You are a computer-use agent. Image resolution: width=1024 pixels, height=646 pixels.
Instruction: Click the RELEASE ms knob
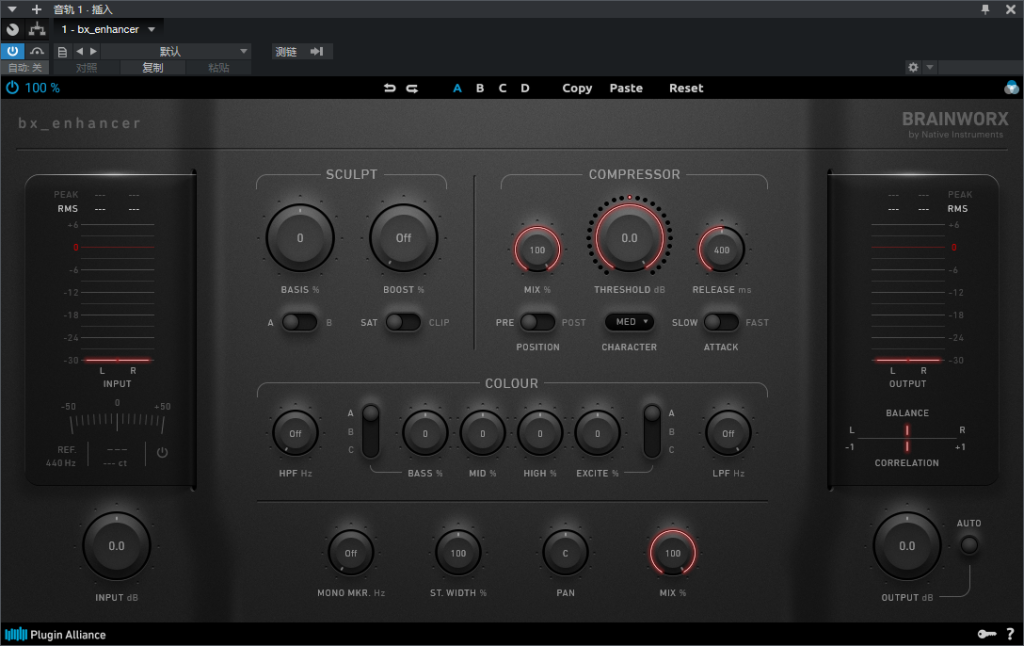click(722, 250)
